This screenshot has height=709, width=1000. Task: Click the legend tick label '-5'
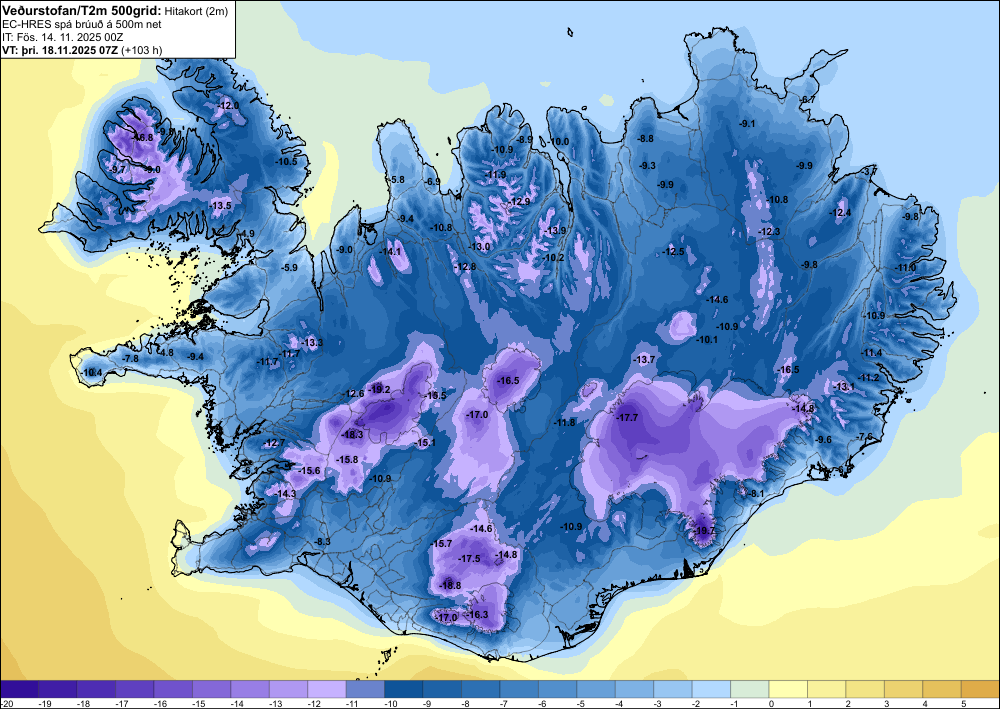pos(581,703)
